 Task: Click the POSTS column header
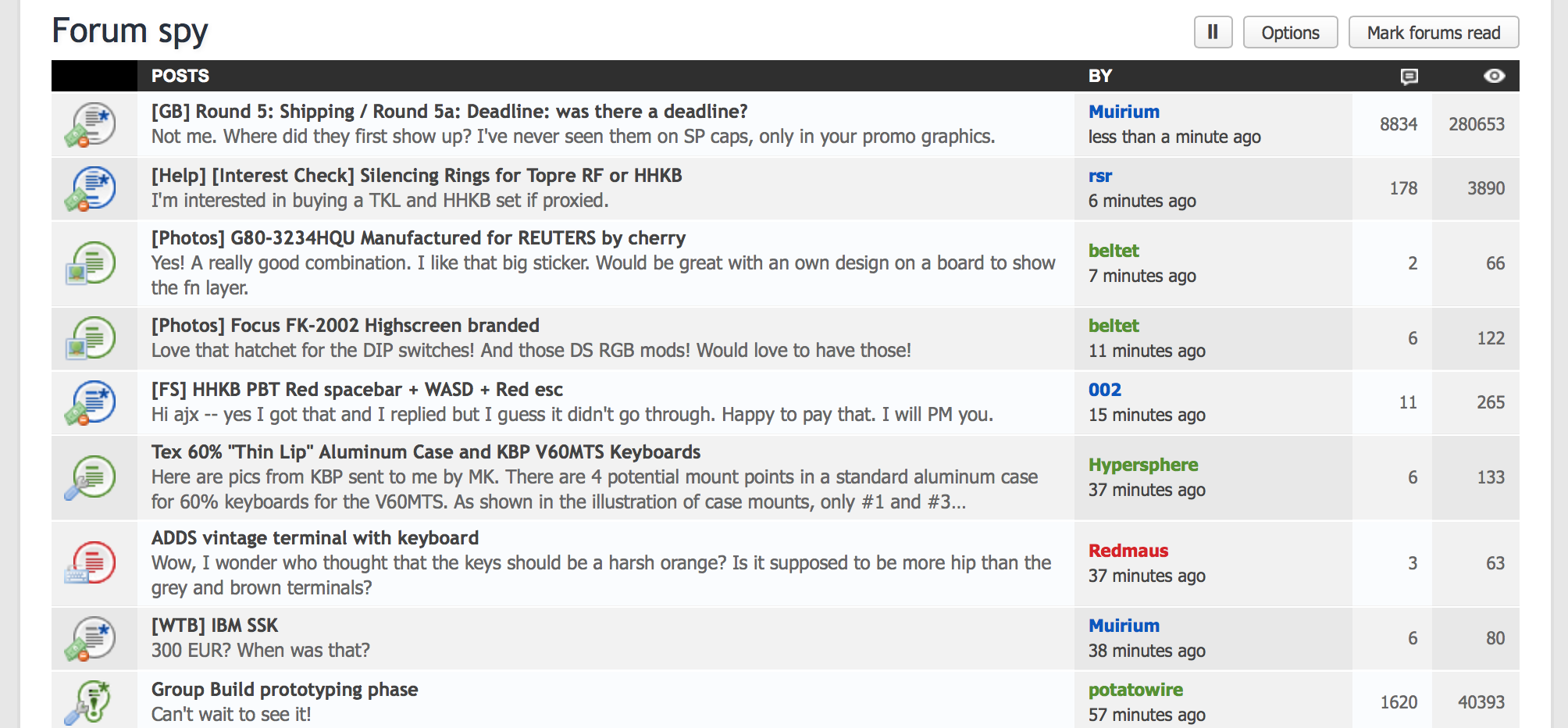[180, 76]
